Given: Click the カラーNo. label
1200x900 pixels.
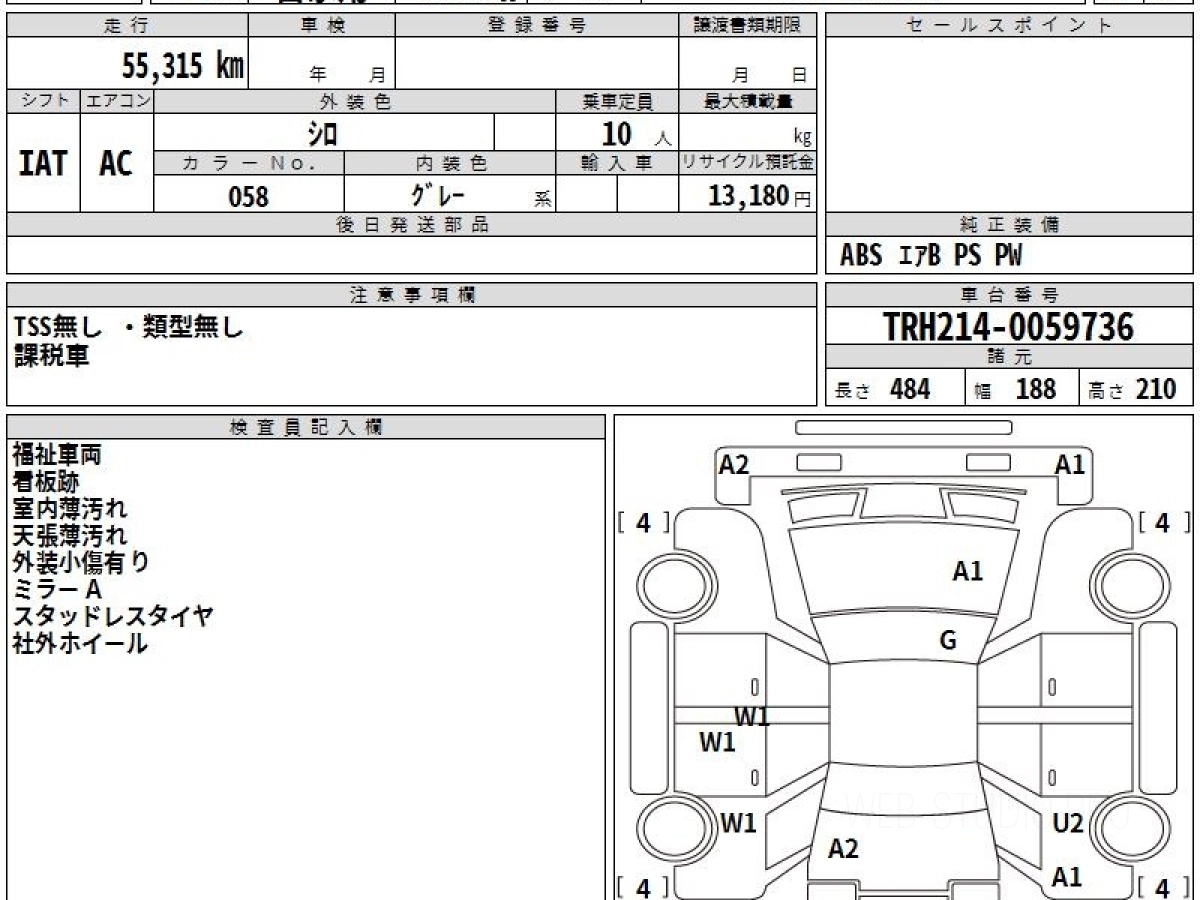Looking at the screenshot, I should click(x=249, y=163).
